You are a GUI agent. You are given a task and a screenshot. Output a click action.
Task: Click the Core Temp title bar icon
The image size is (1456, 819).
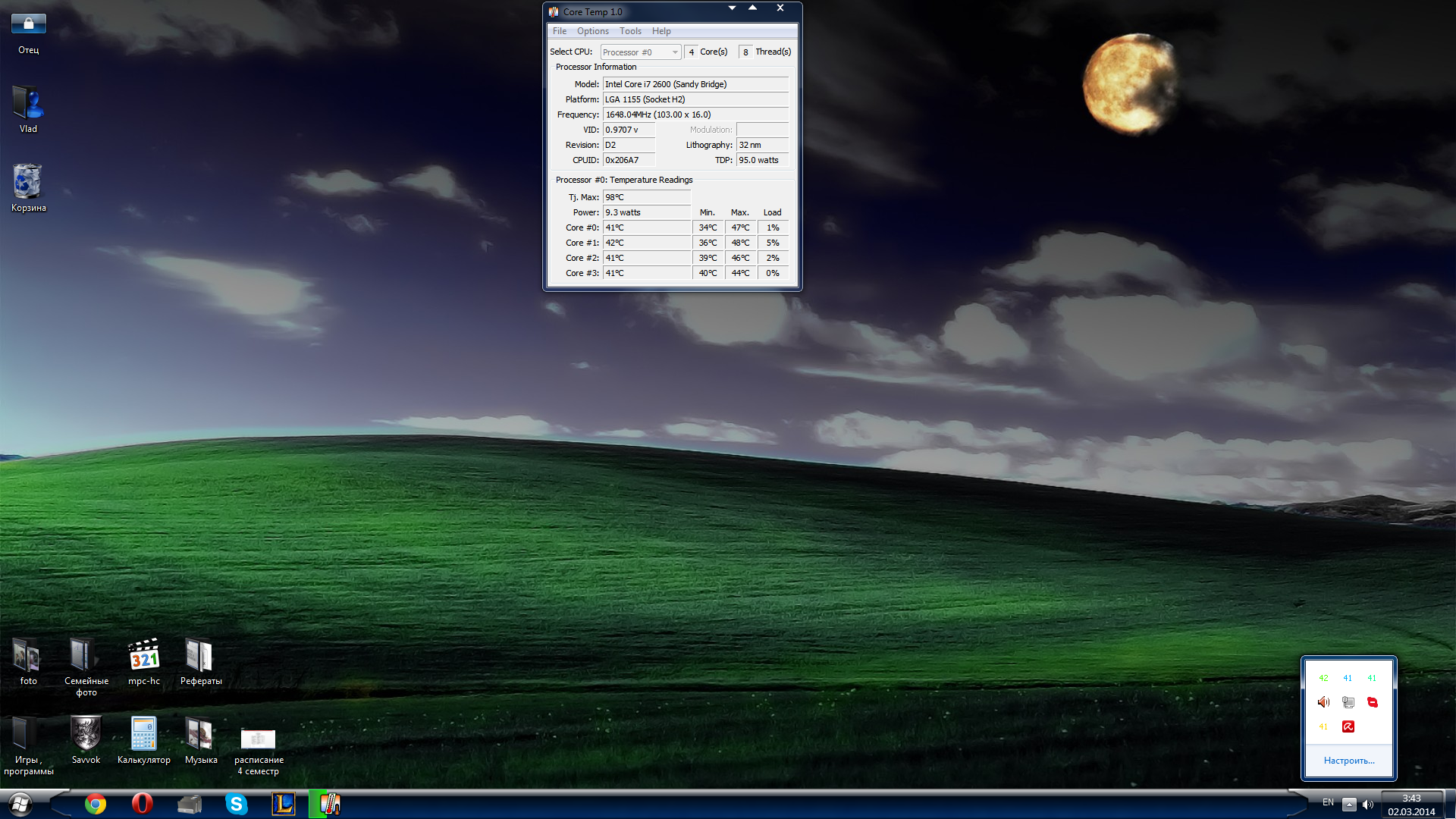(x=554, y=12)
